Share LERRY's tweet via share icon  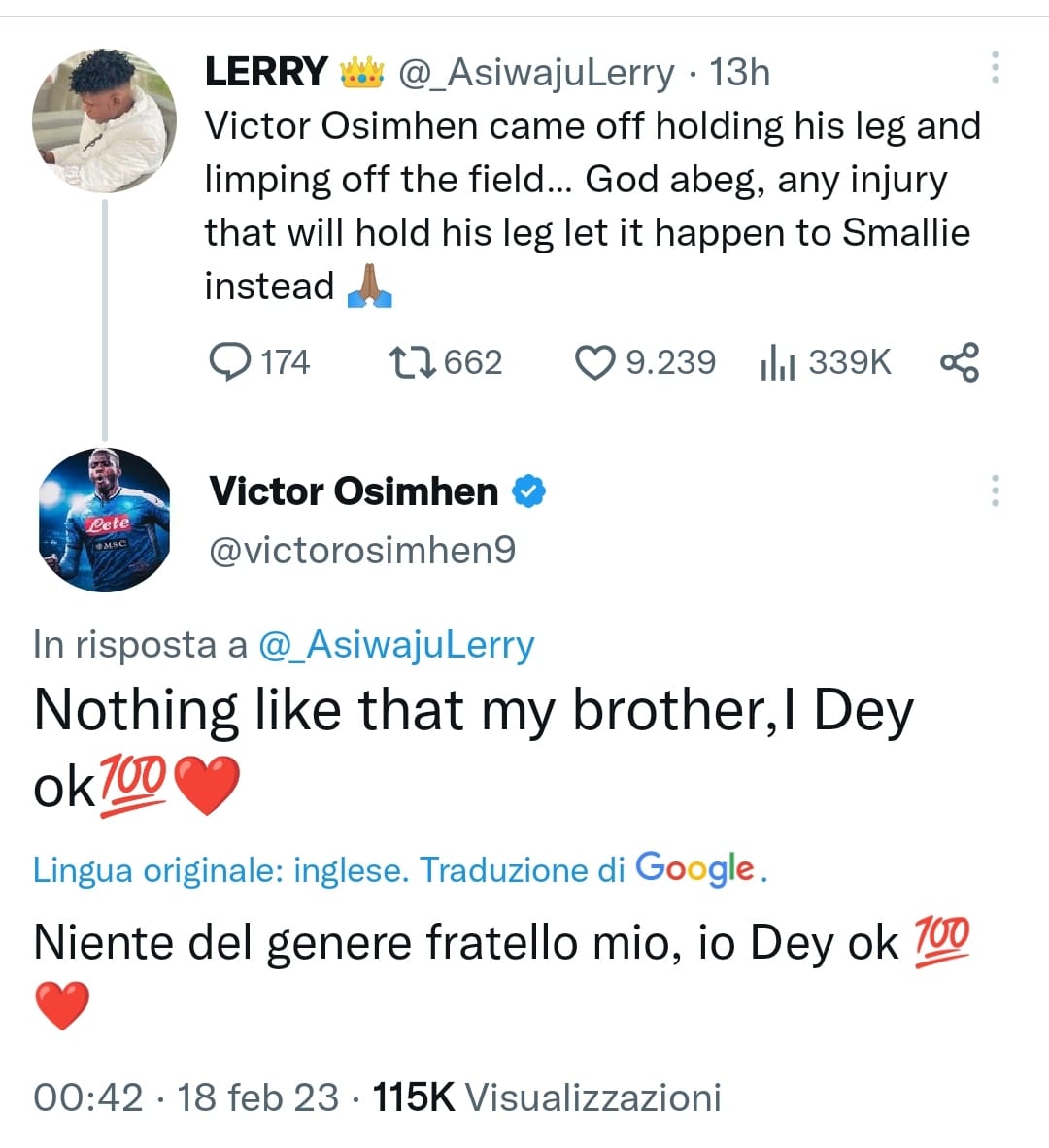pos(960,362)
